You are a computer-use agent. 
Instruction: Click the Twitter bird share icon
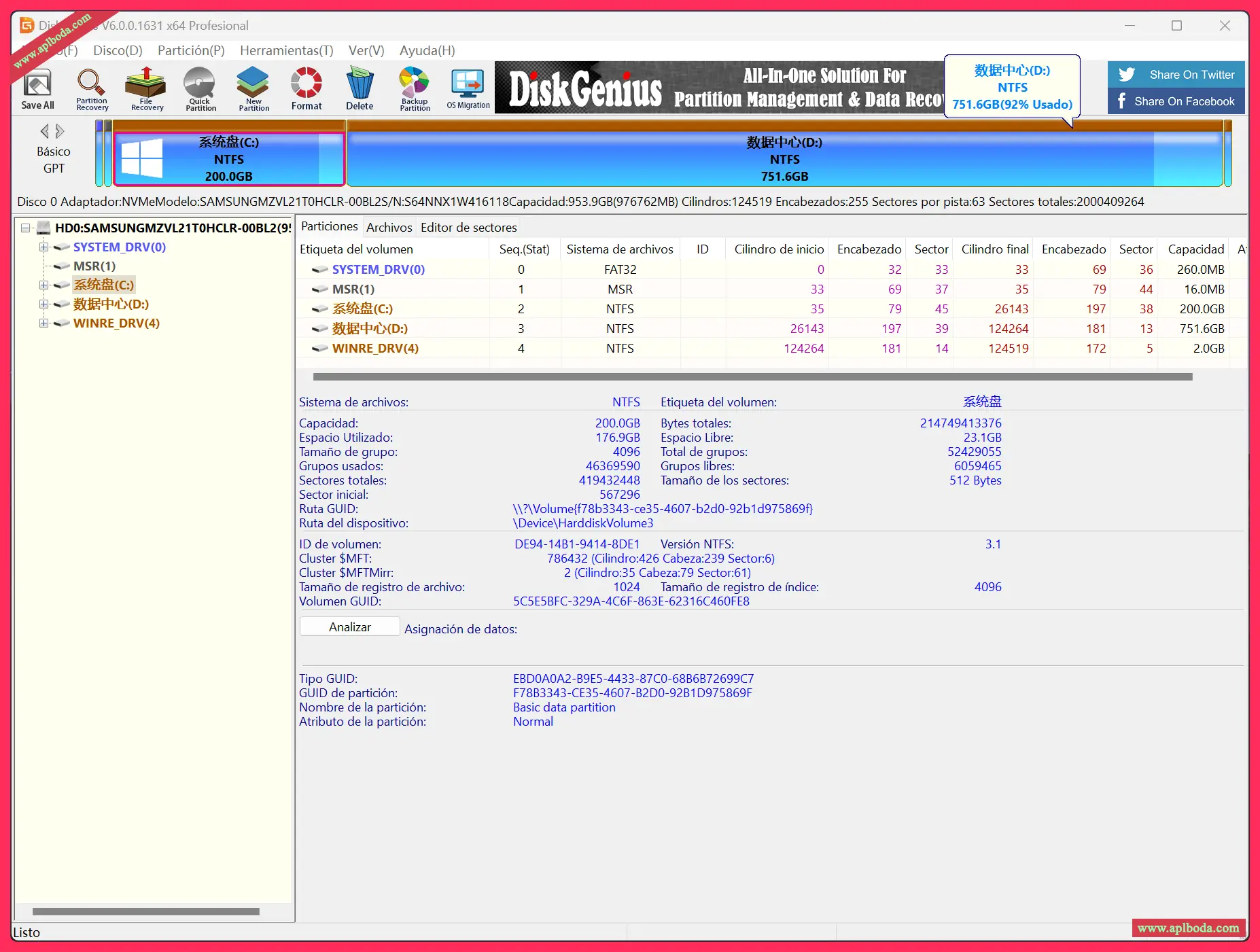coord(1126,74)
